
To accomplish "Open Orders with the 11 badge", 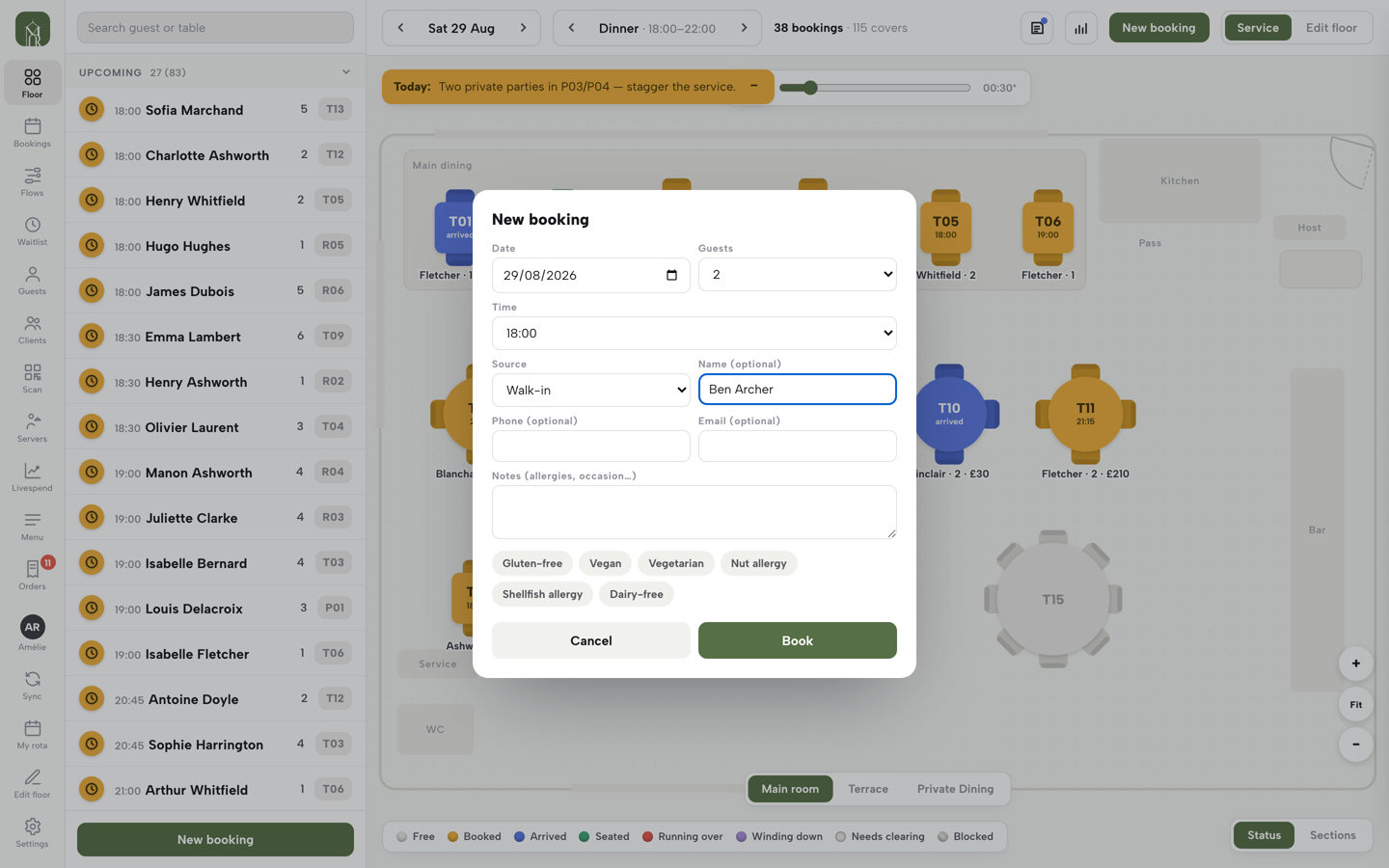I will [x=32, y=575].
